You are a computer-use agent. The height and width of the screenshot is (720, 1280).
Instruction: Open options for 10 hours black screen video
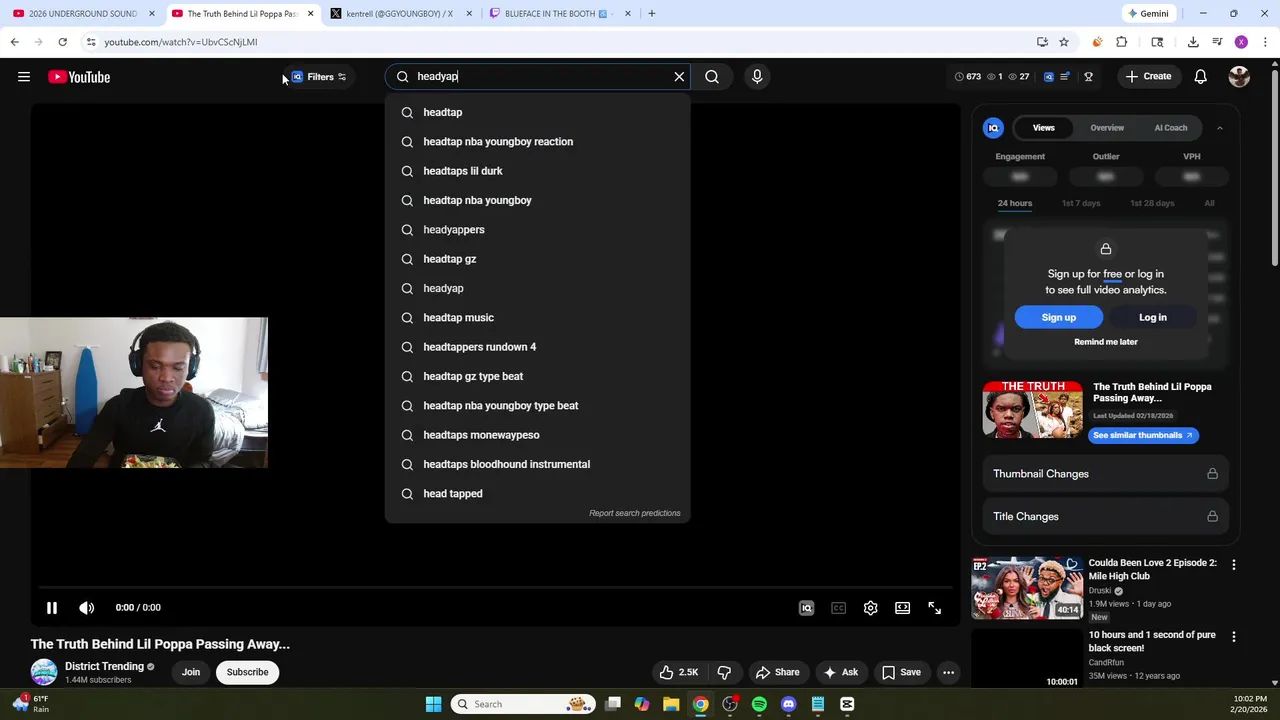(1233, 637)
